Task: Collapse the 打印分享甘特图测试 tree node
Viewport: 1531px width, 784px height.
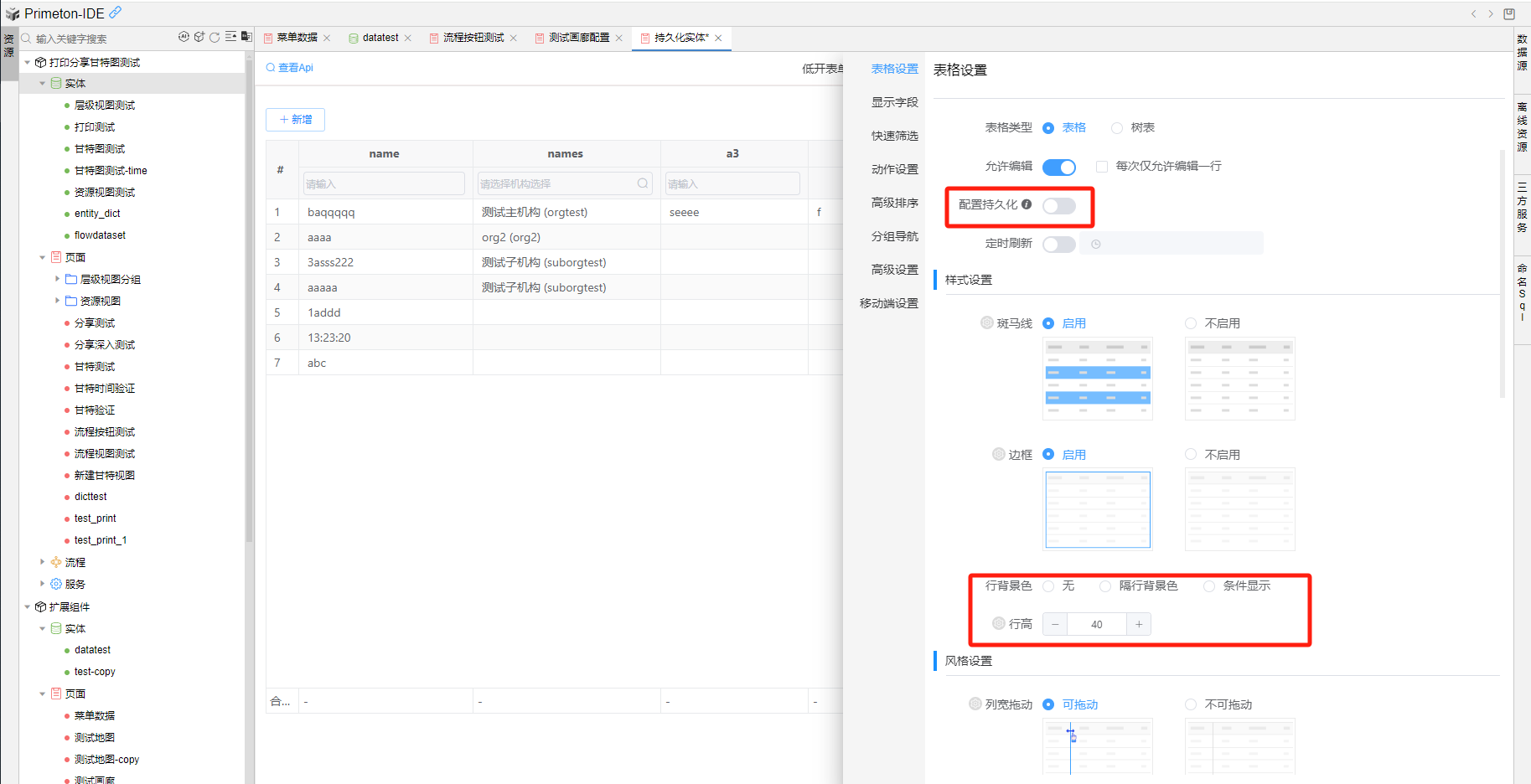Action: pyautogui.click(x=28, y=63)
